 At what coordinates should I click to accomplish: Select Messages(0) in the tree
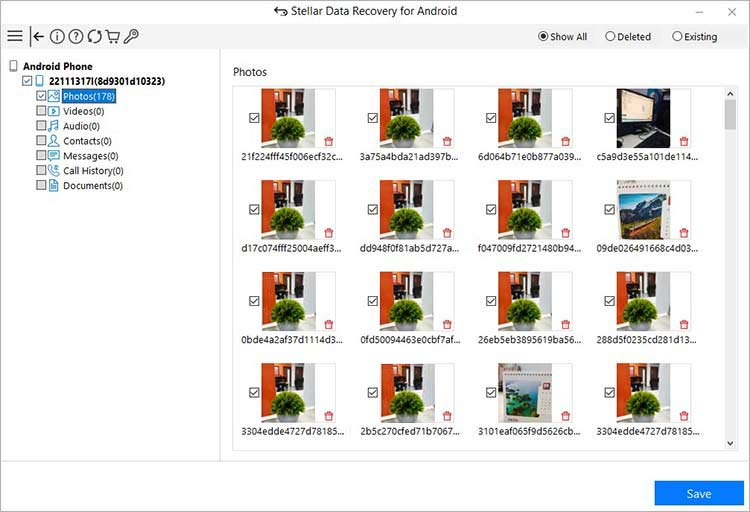[x=90, y=156]
